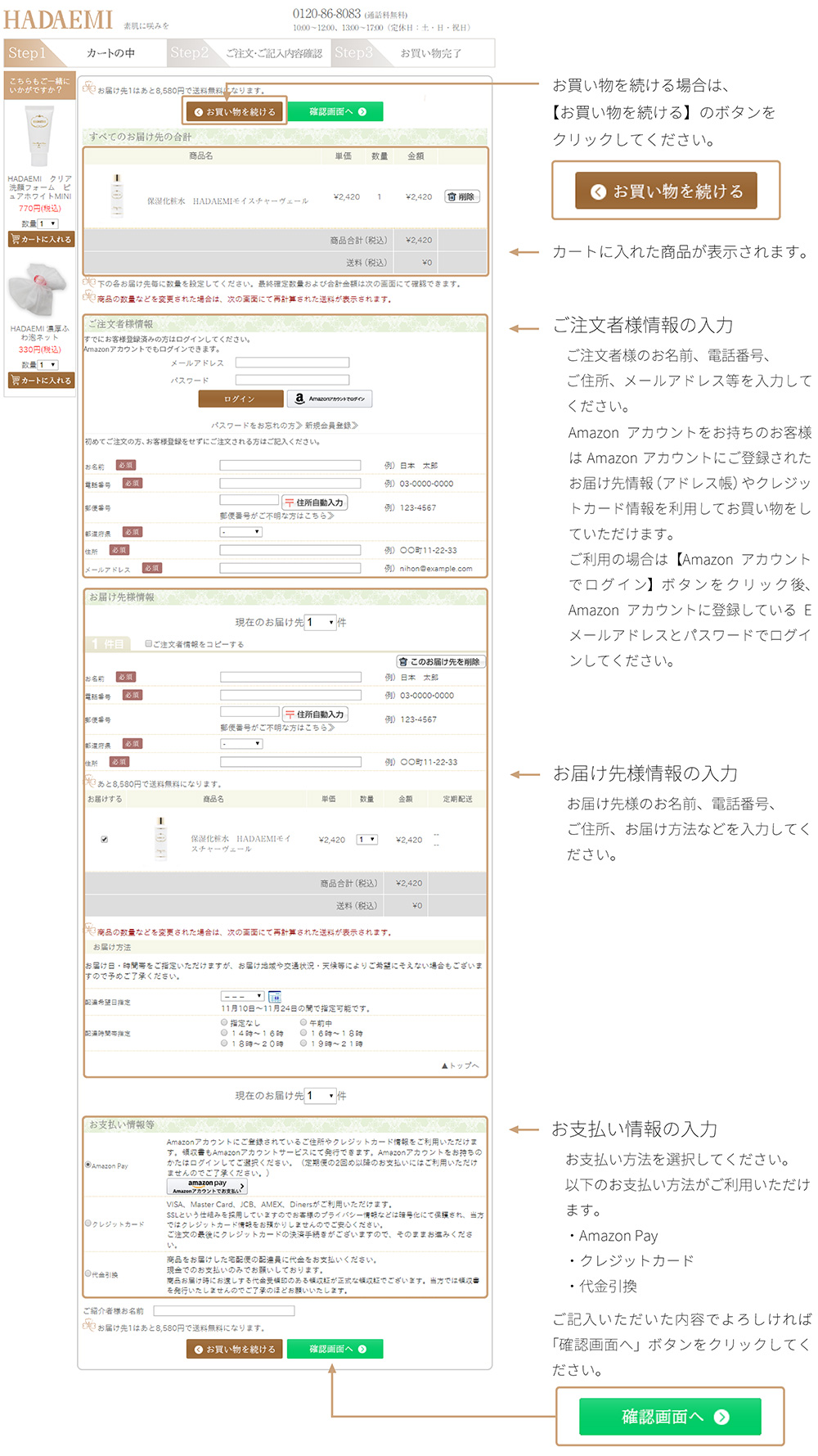
Task: Open prefecture dropdown in orderer information
Action: point(241,532)
